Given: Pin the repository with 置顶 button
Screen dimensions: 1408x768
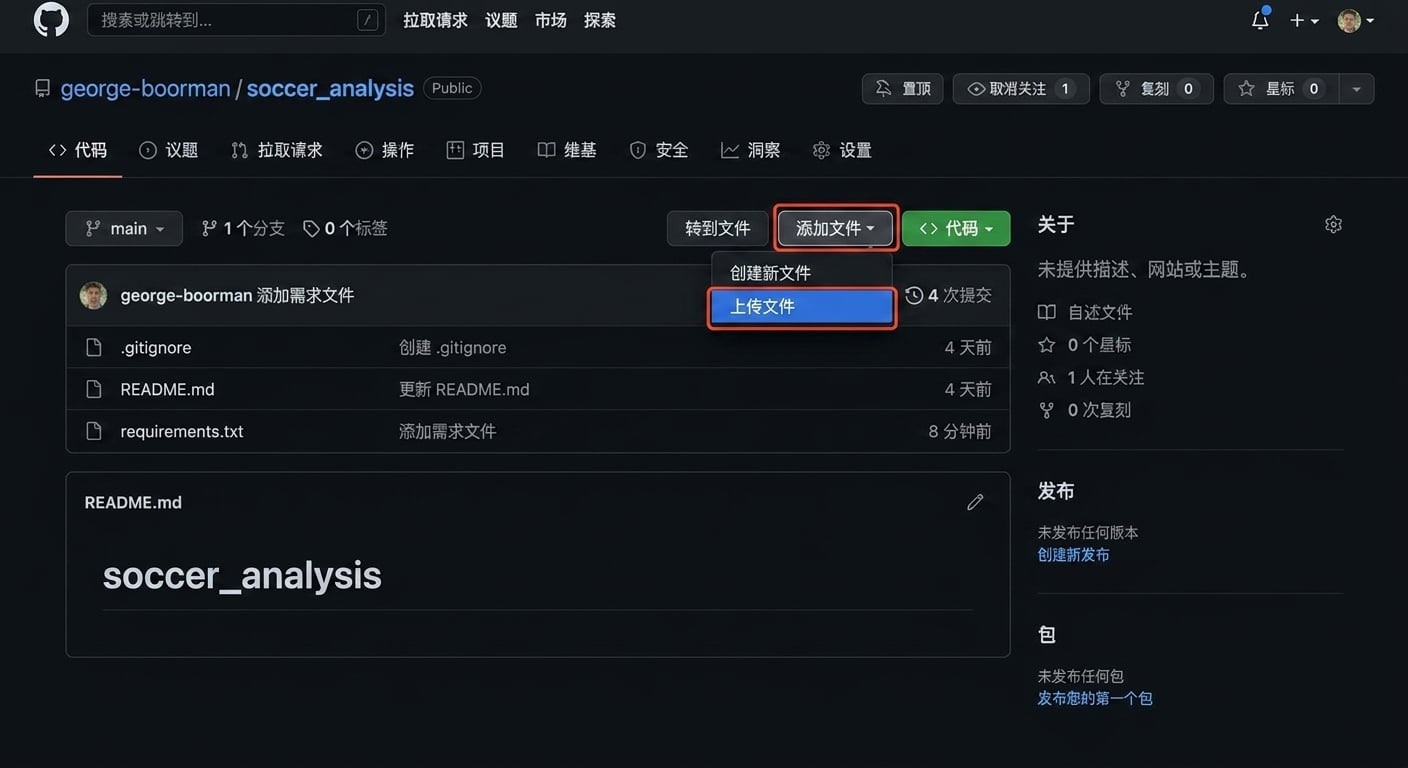Looking at the screenshot, I should pyautogui.click(x=902, y=89).
